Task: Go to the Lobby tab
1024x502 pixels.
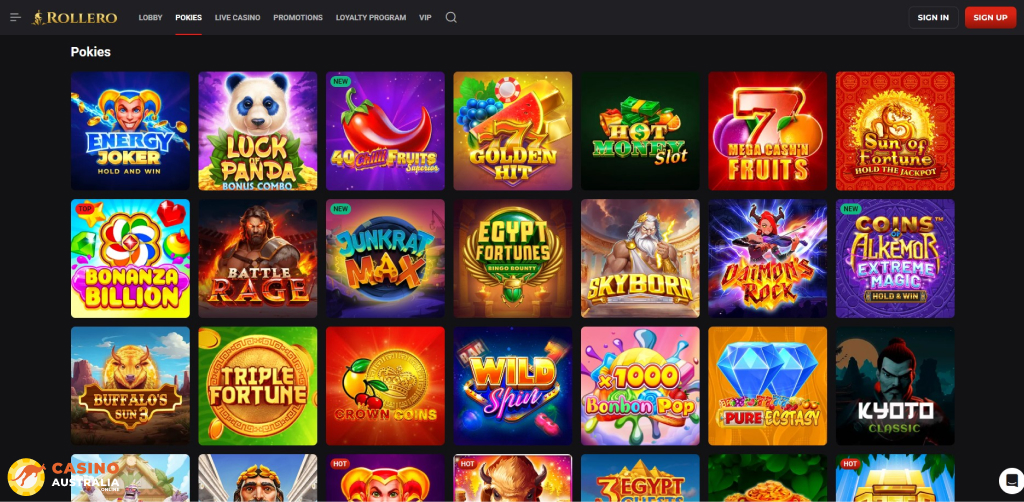Action: point(150,18)
